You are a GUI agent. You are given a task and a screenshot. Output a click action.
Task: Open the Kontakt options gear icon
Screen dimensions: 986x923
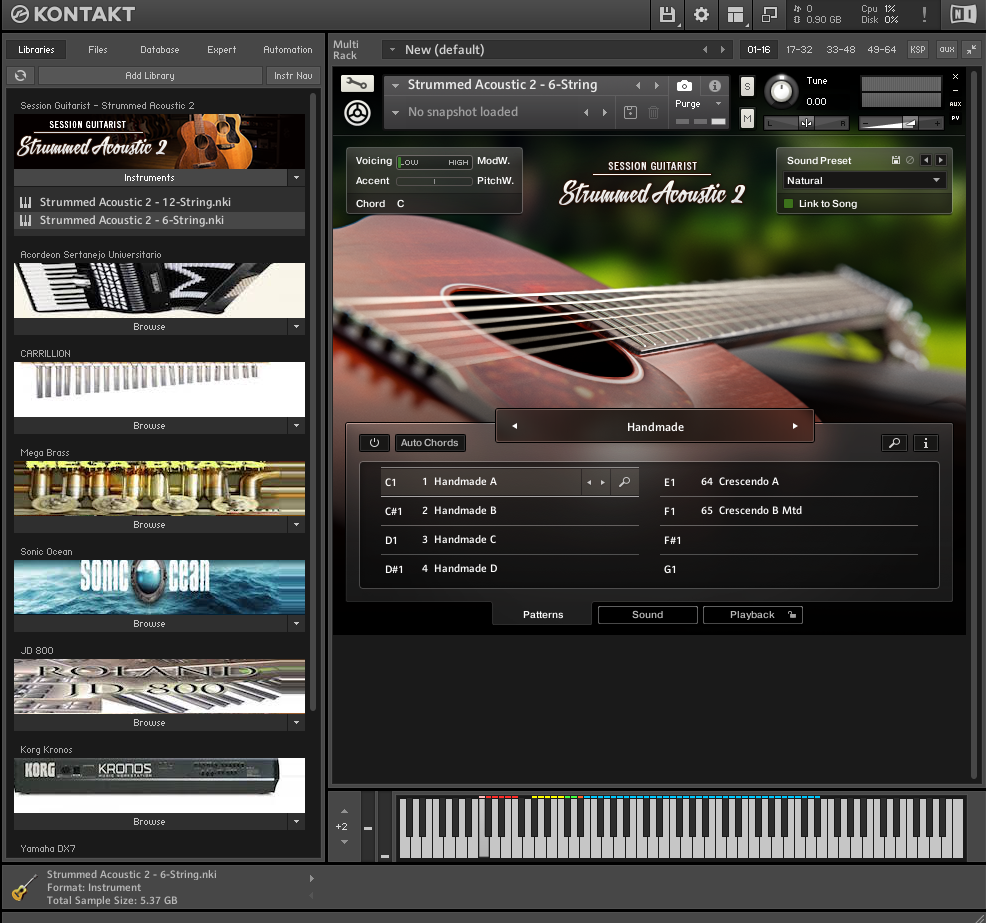(701, 14)
